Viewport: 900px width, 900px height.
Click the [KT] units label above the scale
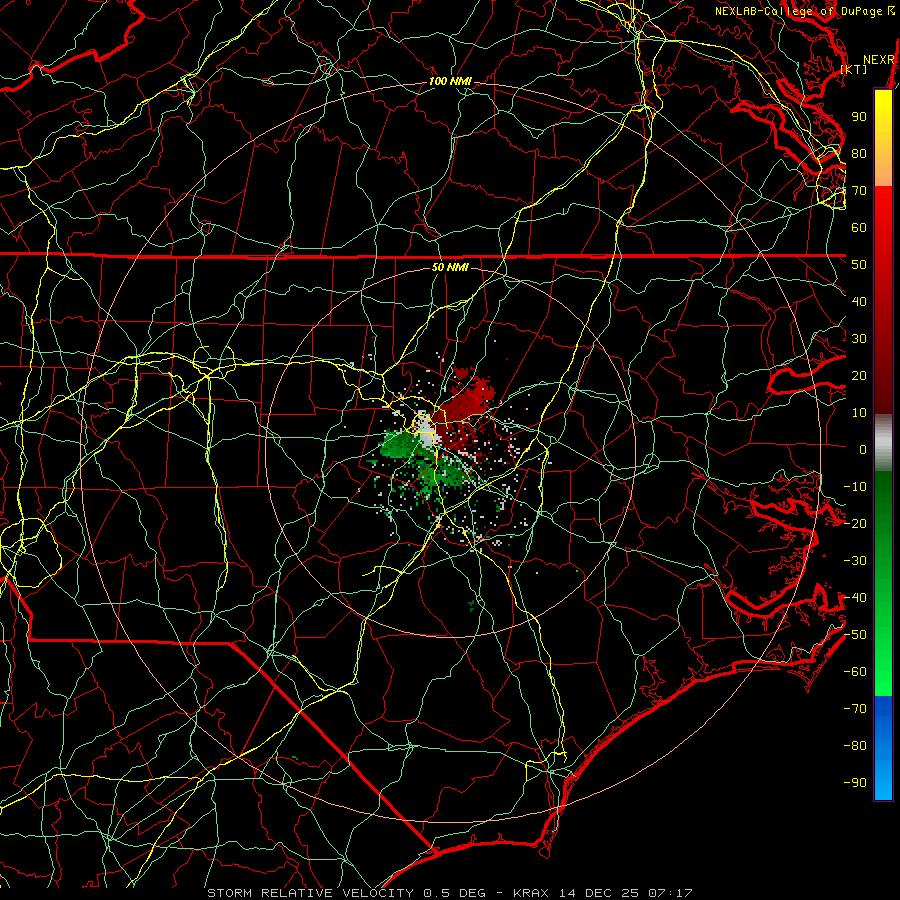[854, 69]
